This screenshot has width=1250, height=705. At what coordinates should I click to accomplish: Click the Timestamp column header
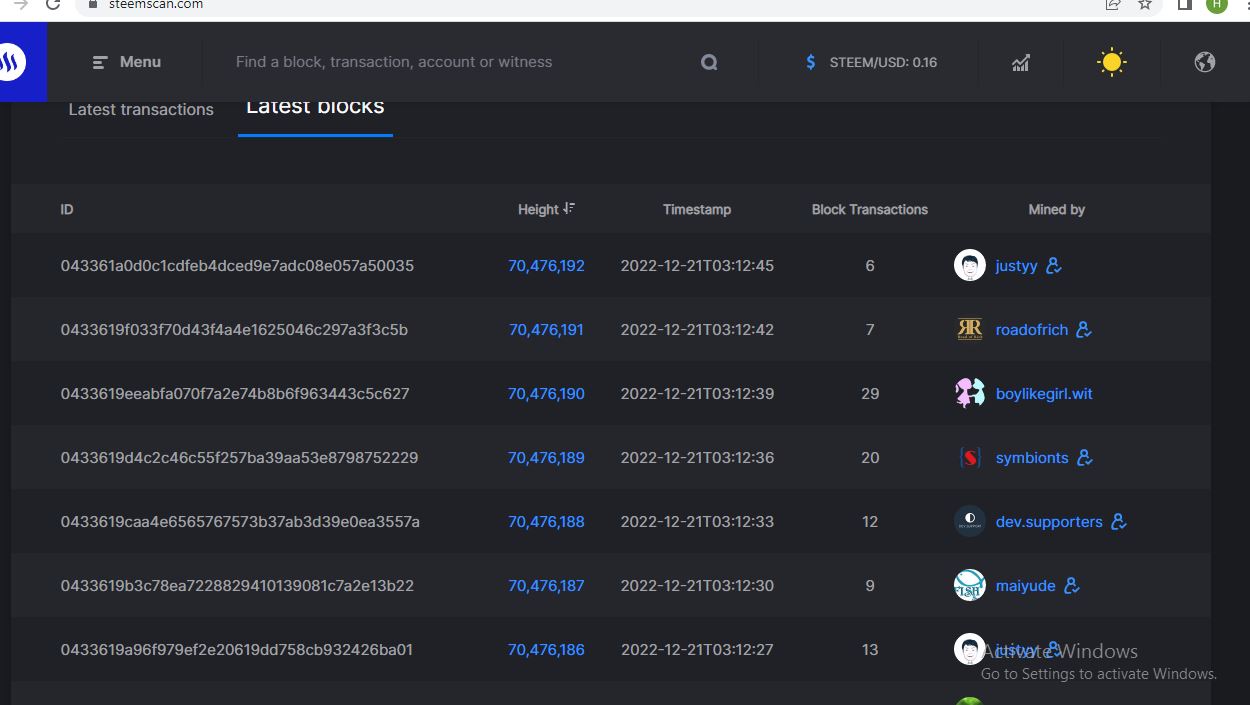pos(697,209)
